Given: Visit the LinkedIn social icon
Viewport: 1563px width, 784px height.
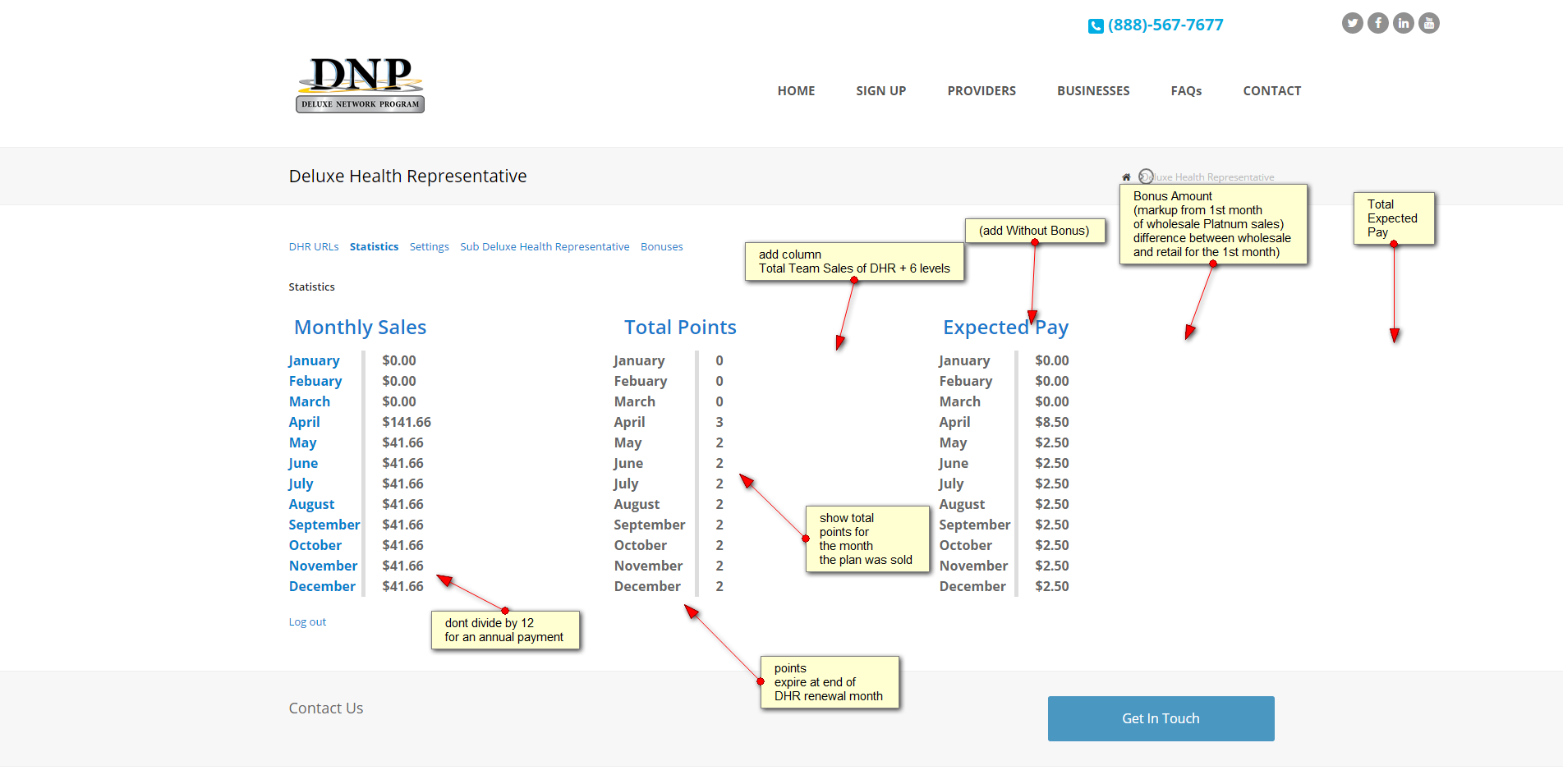Looking at the screenshot, I should pos(1404,23).
